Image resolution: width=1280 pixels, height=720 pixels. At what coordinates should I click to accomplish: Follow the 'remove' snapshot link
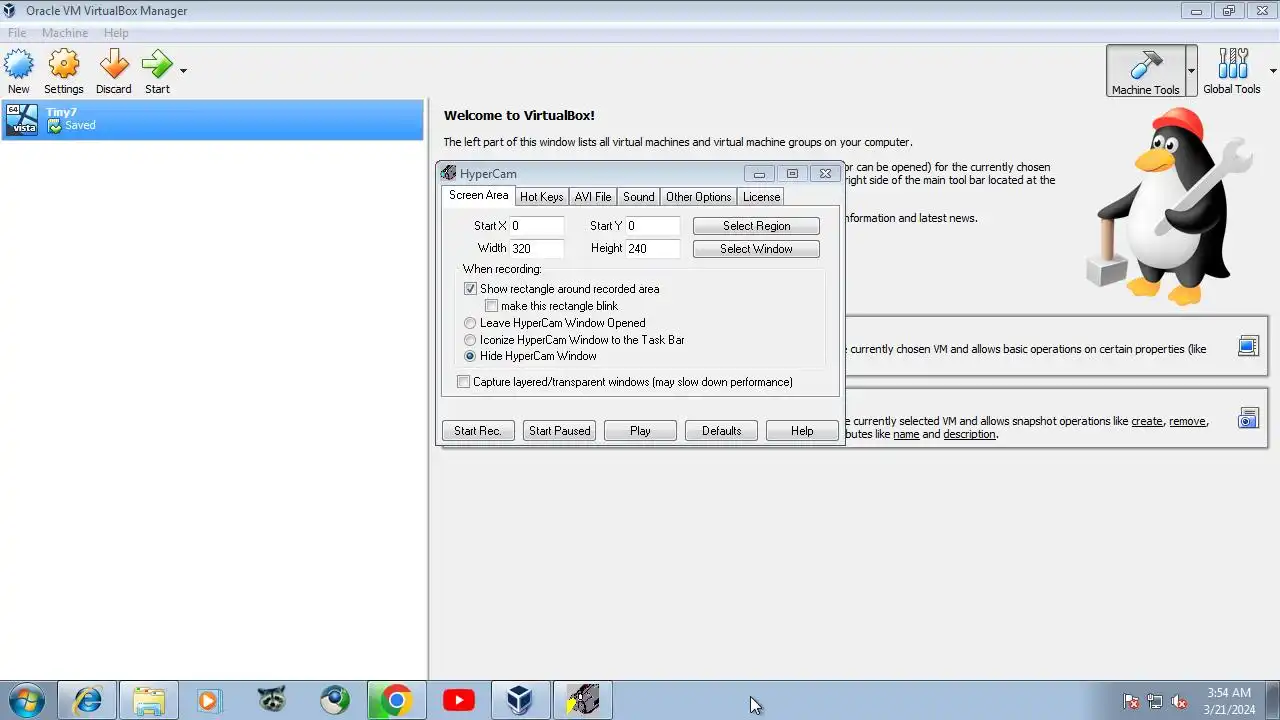[x=1187, y=421]
